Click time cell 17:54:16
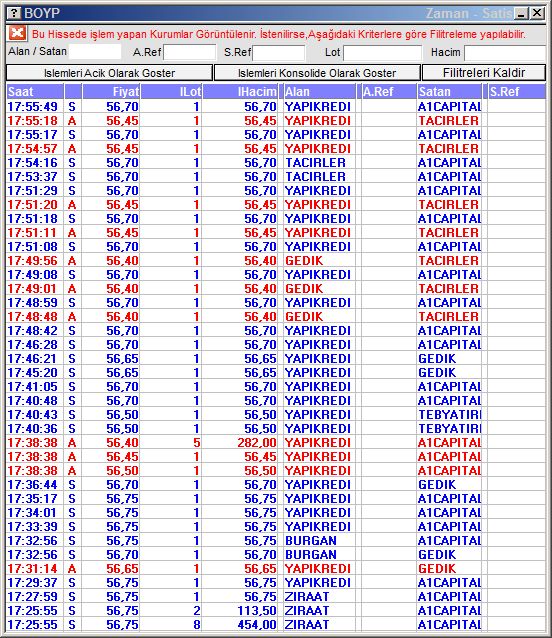 pyautogui.click(x=33, y=163)
